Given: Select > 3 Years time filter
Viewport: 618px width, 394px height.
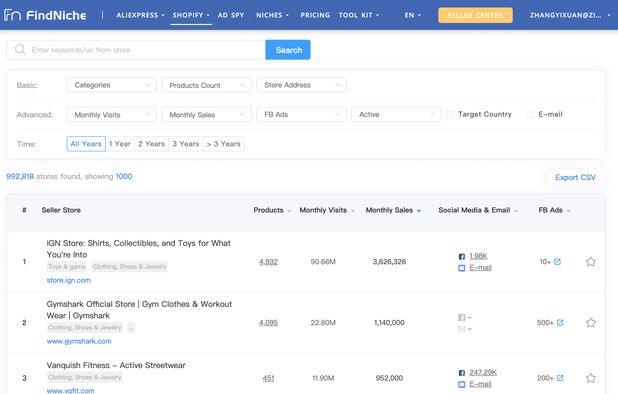Looking at the screenshot, I should point(223,144).
